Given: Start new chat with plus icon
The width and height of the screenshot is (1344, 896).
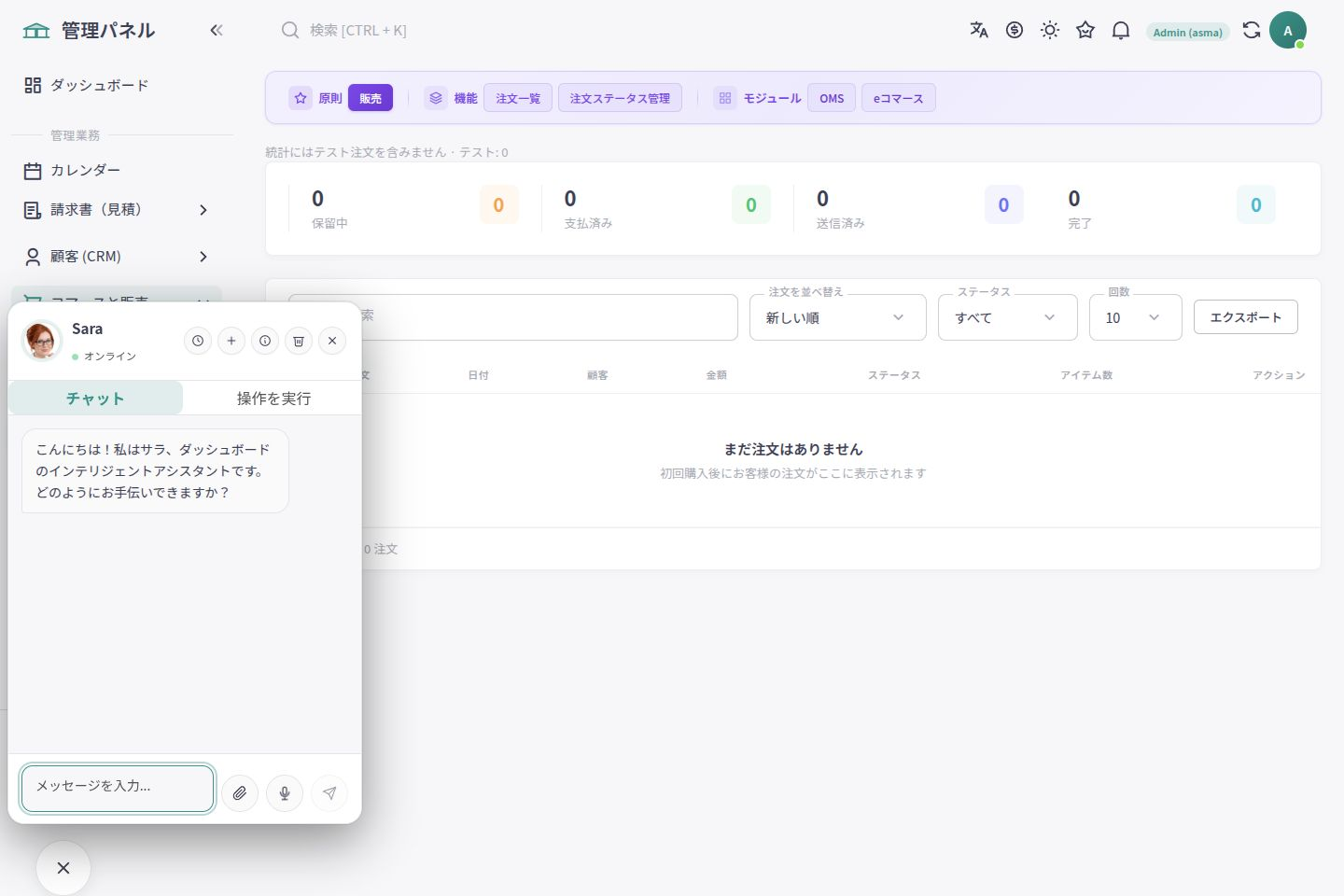Looking at the screenshot, I should [231, 341].
